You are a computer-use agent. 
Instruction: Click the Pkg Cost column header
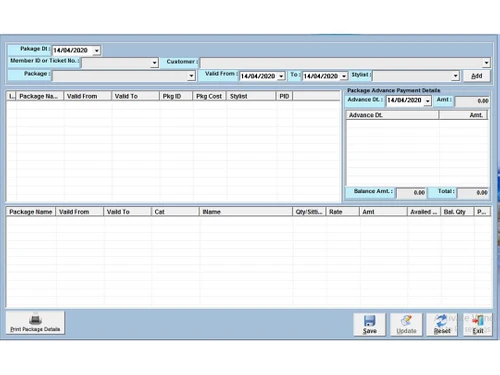point(210,96)
